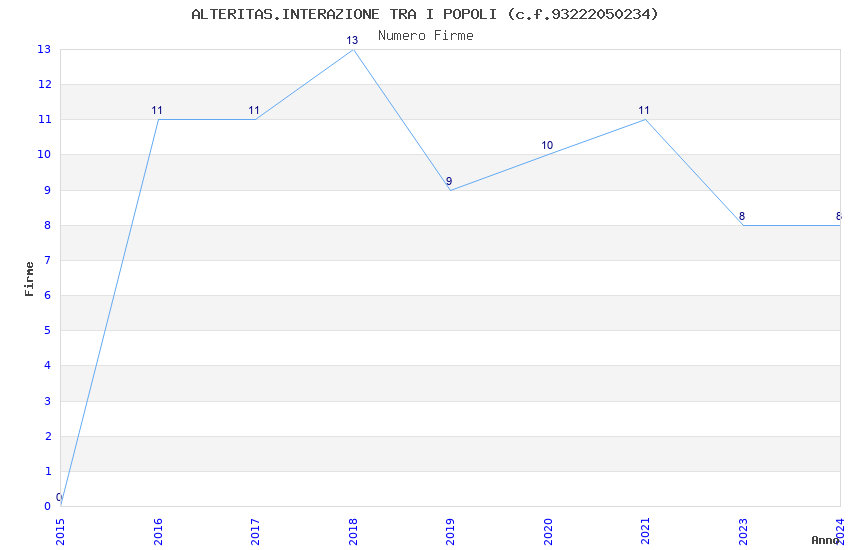Image resolution: width=850 pixels, height=550 pixels.
Task: Select the 2018 x-axis year label
Action: click(x=353, y=532)
